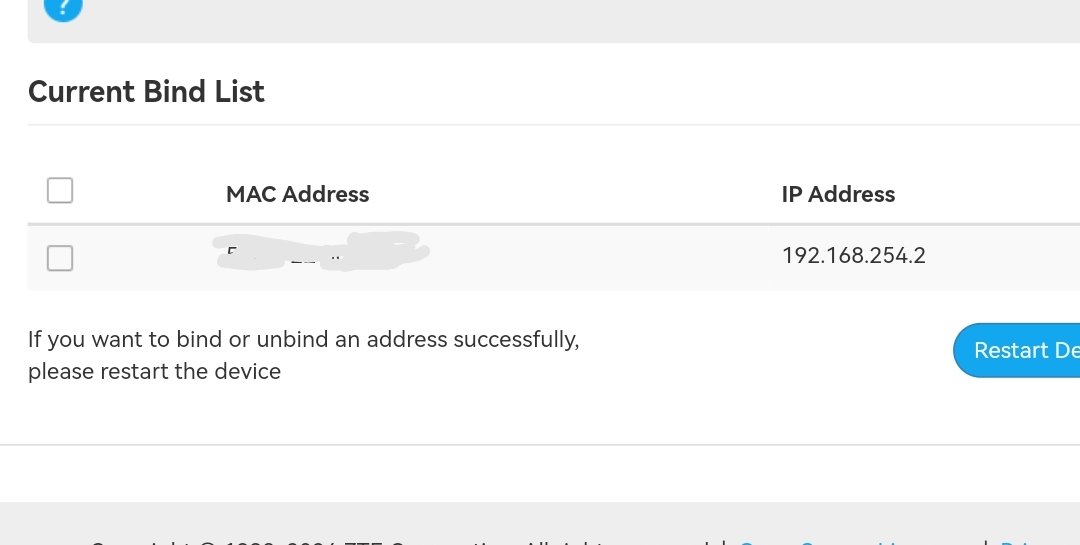The height and width of the screenshot is (545, 1080).
Task: Click the MAC Address column header
Action: coord(297,194)
